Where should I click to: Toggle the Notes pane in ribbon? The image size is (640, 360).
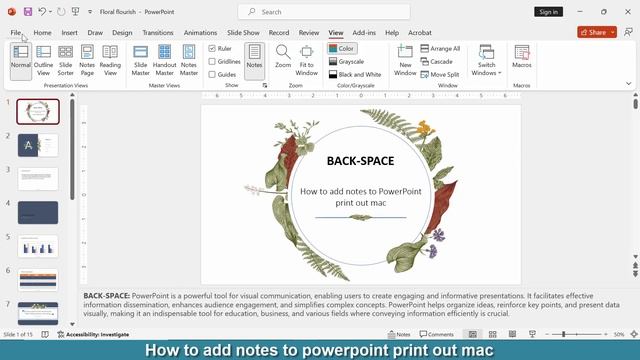254,61
